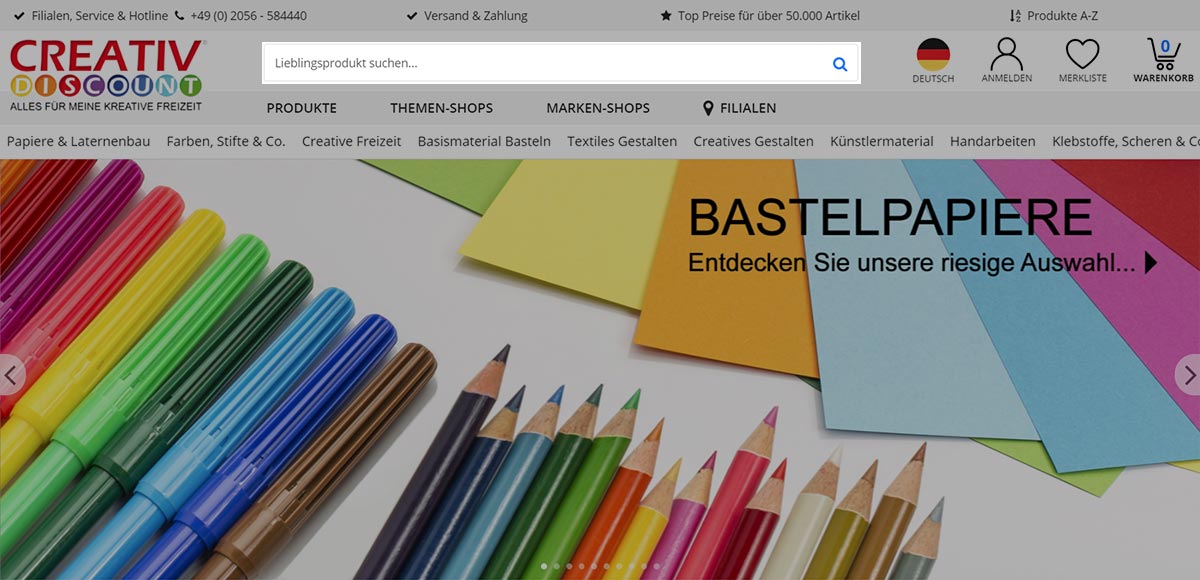
Task: Click the cart item count badge showing 0
Action: tap(1166, 46)
